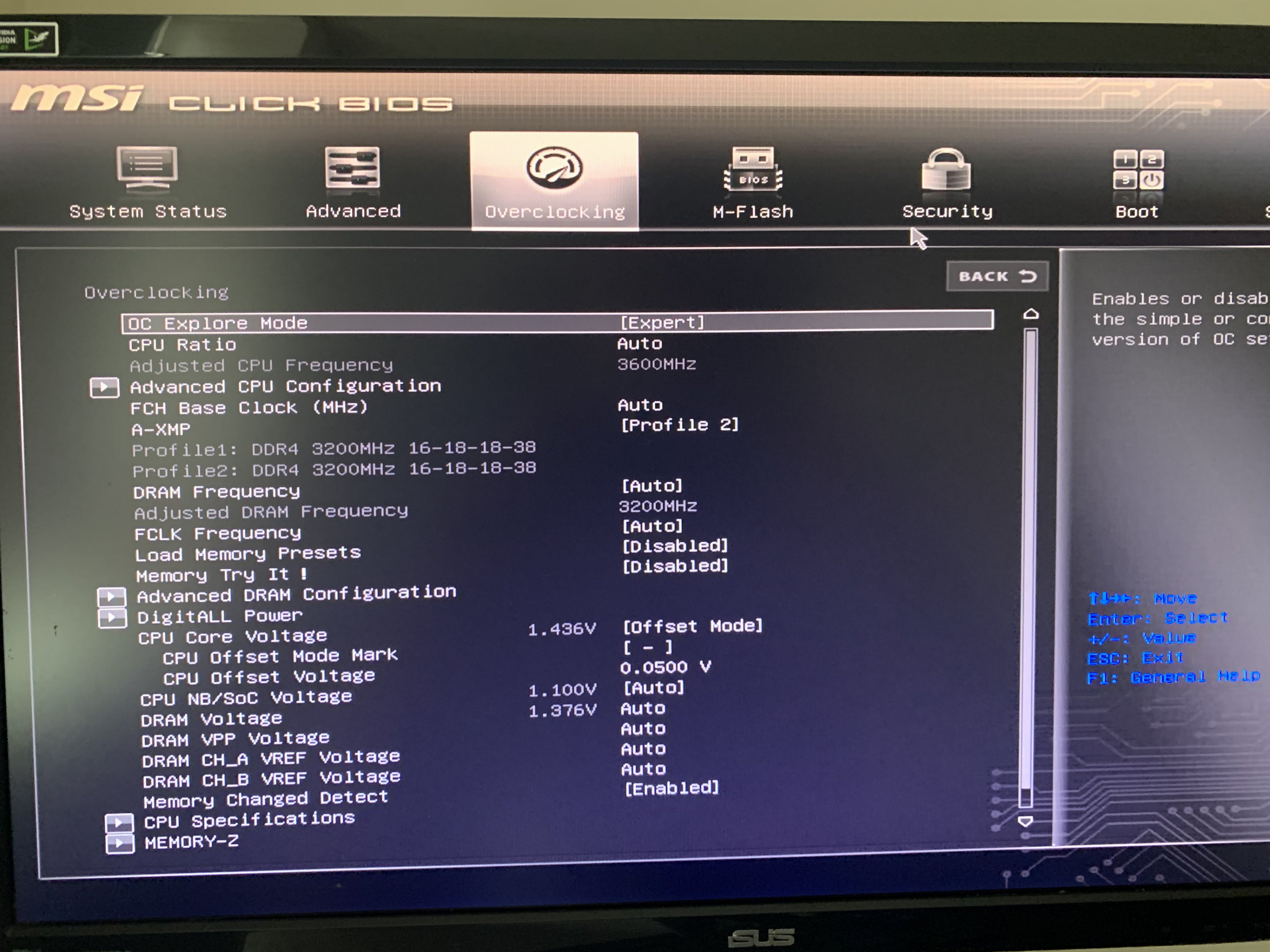Click the Advanced sliders icon
Viewport: 1270px width, 952px height.
pyautogui.click(x=352, y=168)
